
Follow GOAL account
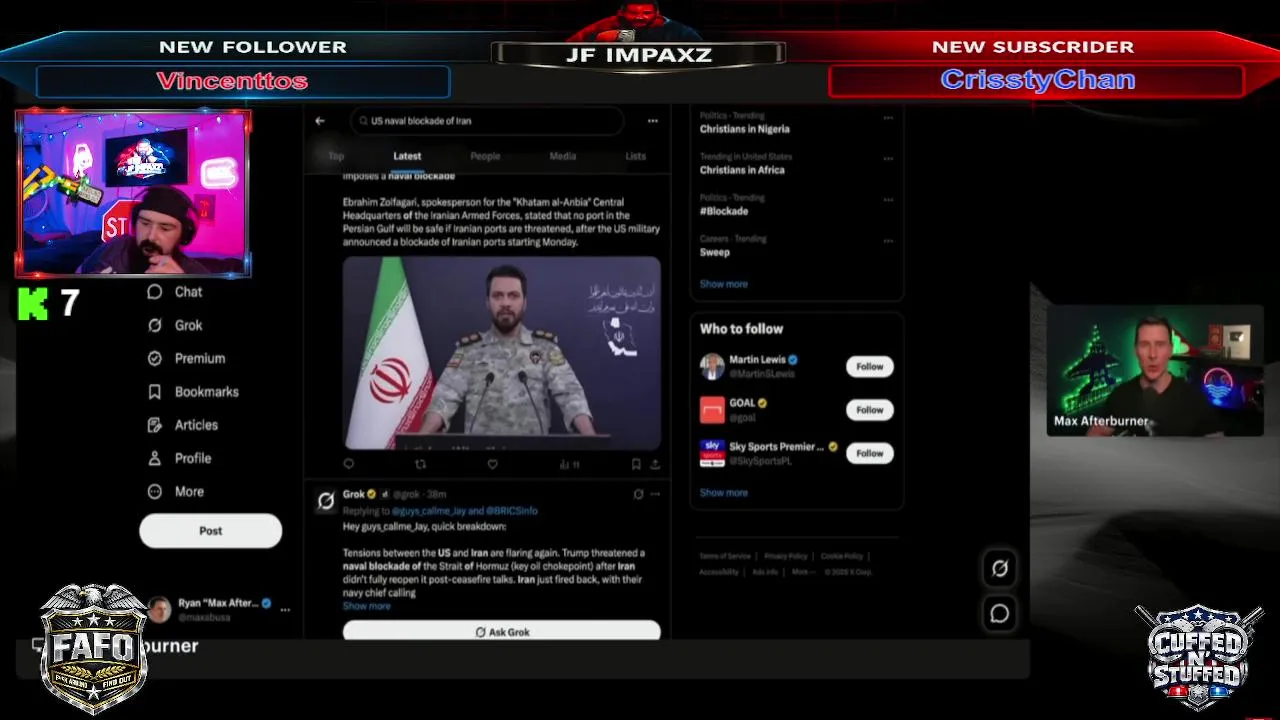coord(870,410)
